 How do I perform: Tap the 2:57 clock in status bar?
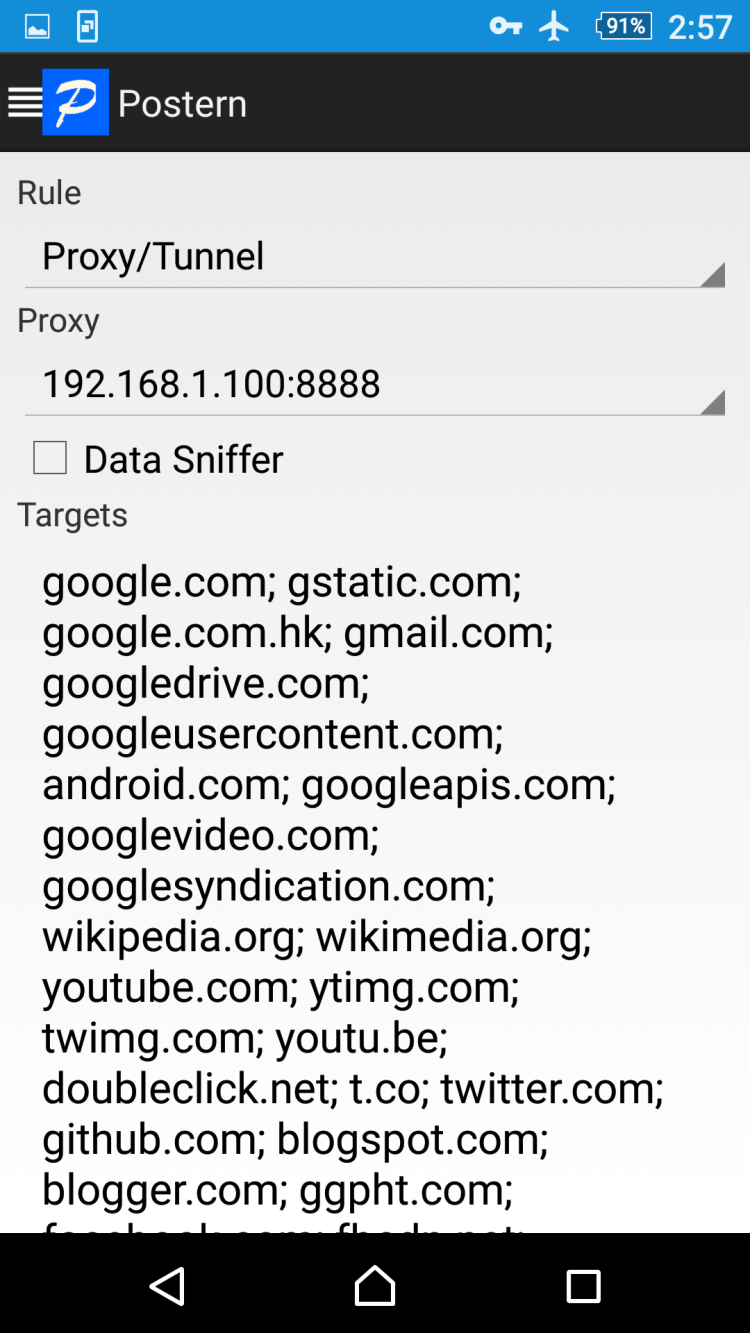click(700, 27)
